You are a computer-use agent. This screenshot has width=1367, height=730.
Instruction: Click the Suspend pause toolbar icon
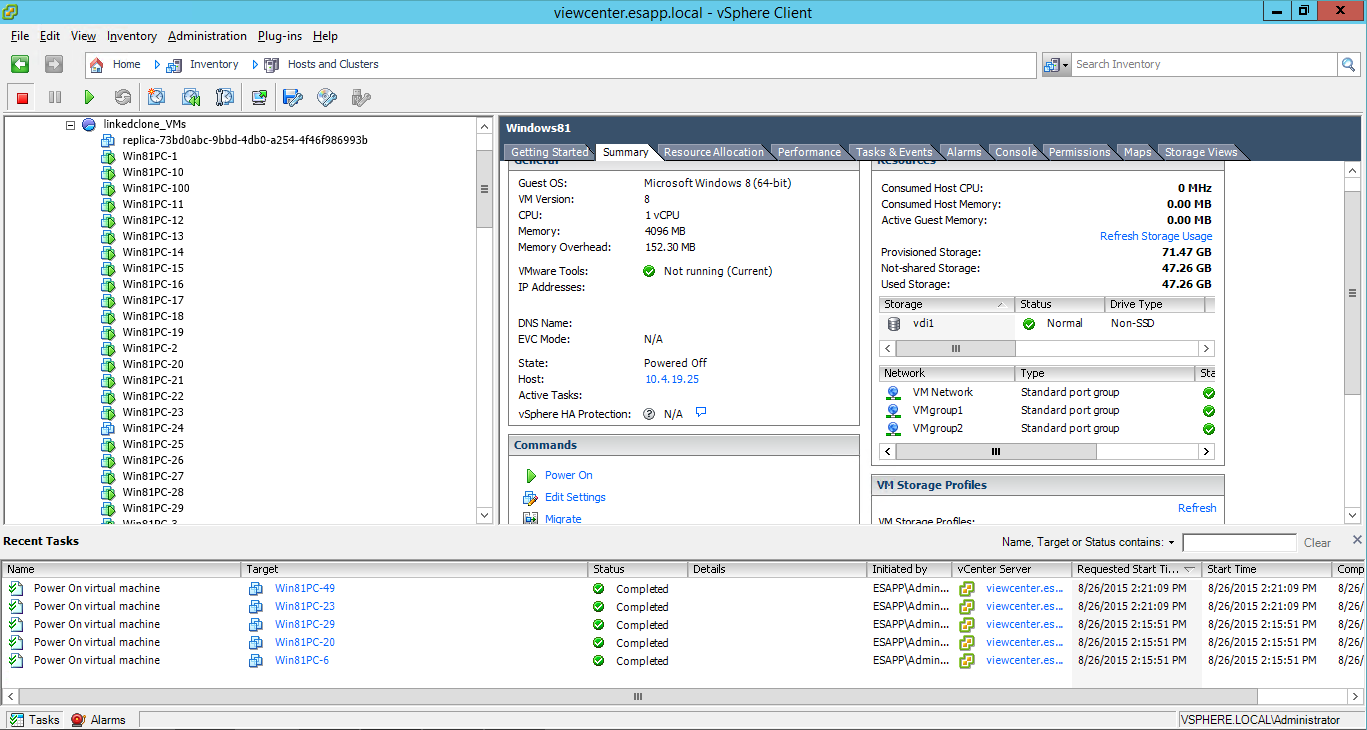[x=55, y=97]
